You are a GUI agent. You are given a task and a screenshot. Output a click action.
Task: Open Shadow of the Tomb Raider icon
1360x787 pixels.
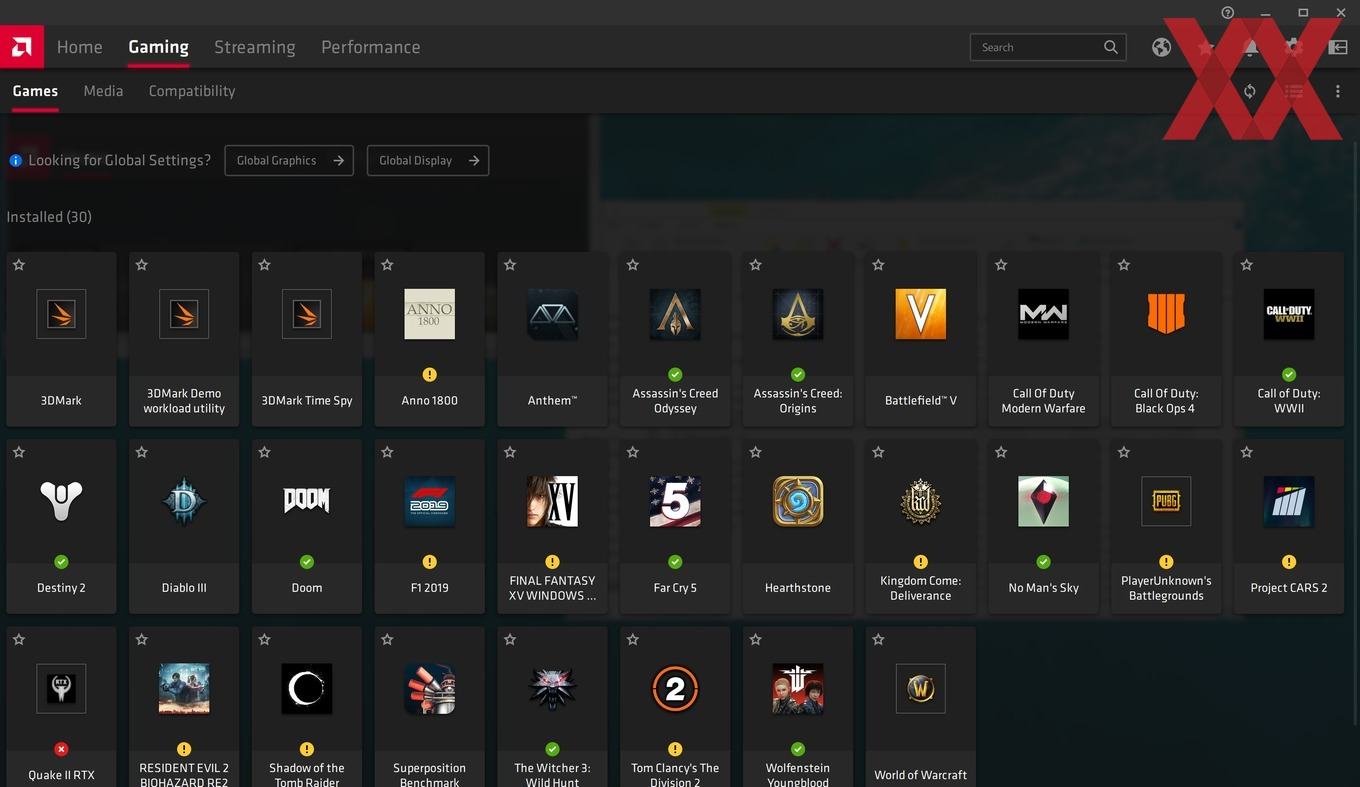306,689
